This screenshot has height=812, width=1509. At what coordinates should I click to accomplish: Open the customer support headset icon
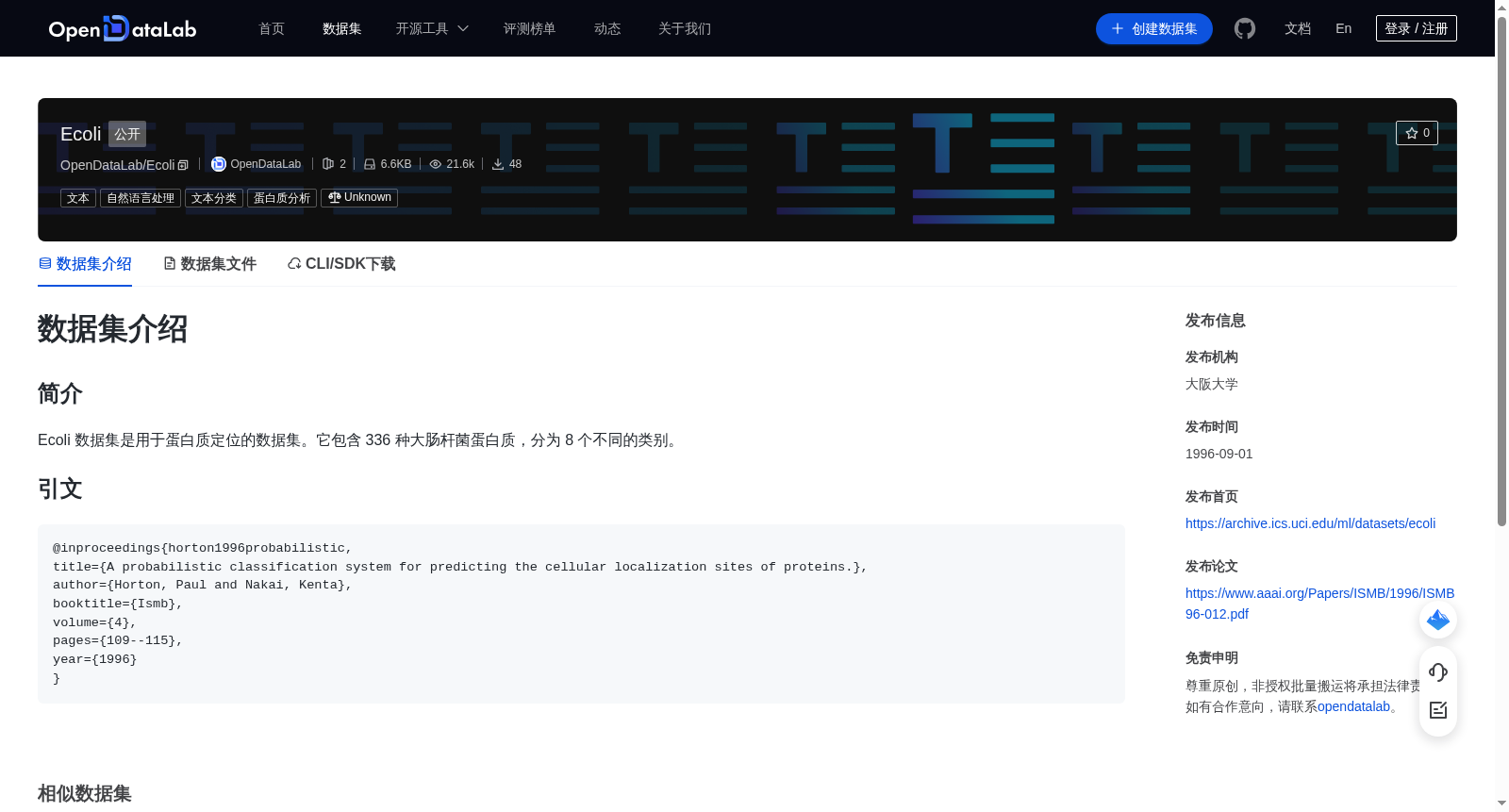point(1438,671)
